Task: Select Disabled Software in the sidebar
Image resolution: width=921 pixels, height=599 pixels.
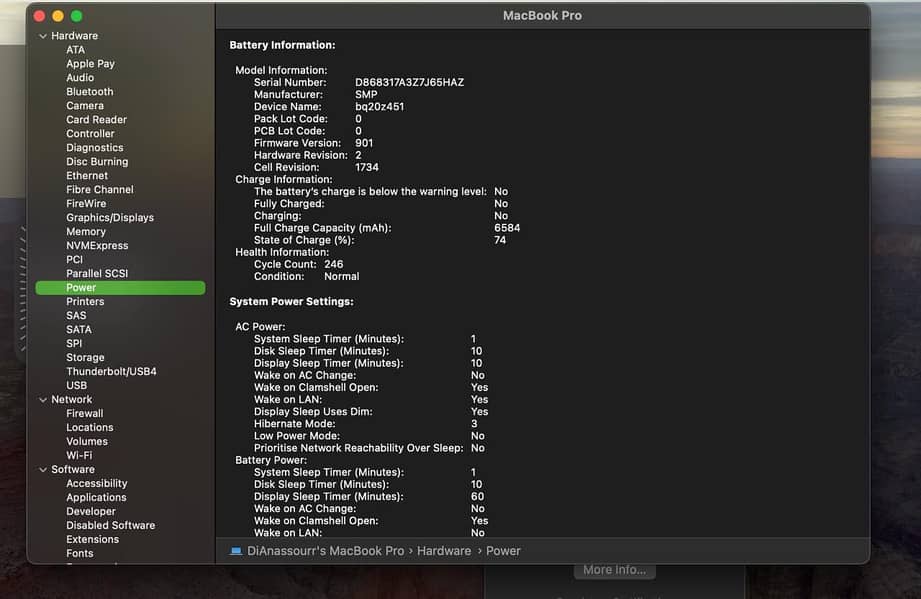Action: point(110,526)
